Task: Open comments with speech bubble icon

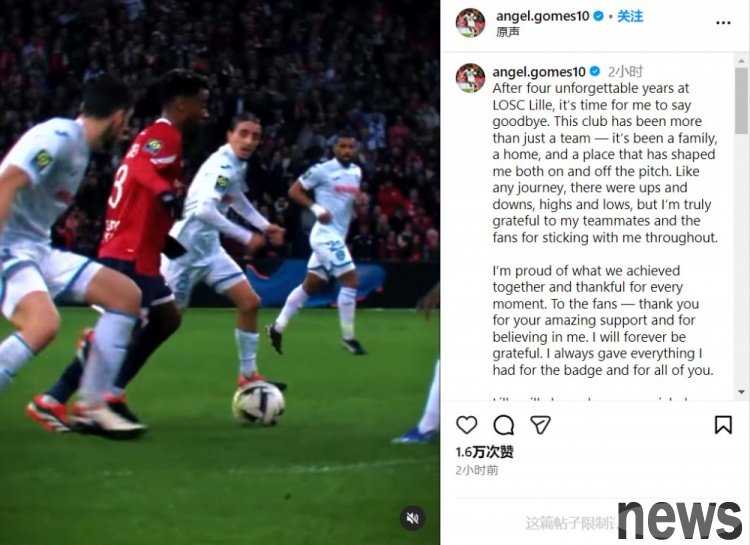Action: 504,424
